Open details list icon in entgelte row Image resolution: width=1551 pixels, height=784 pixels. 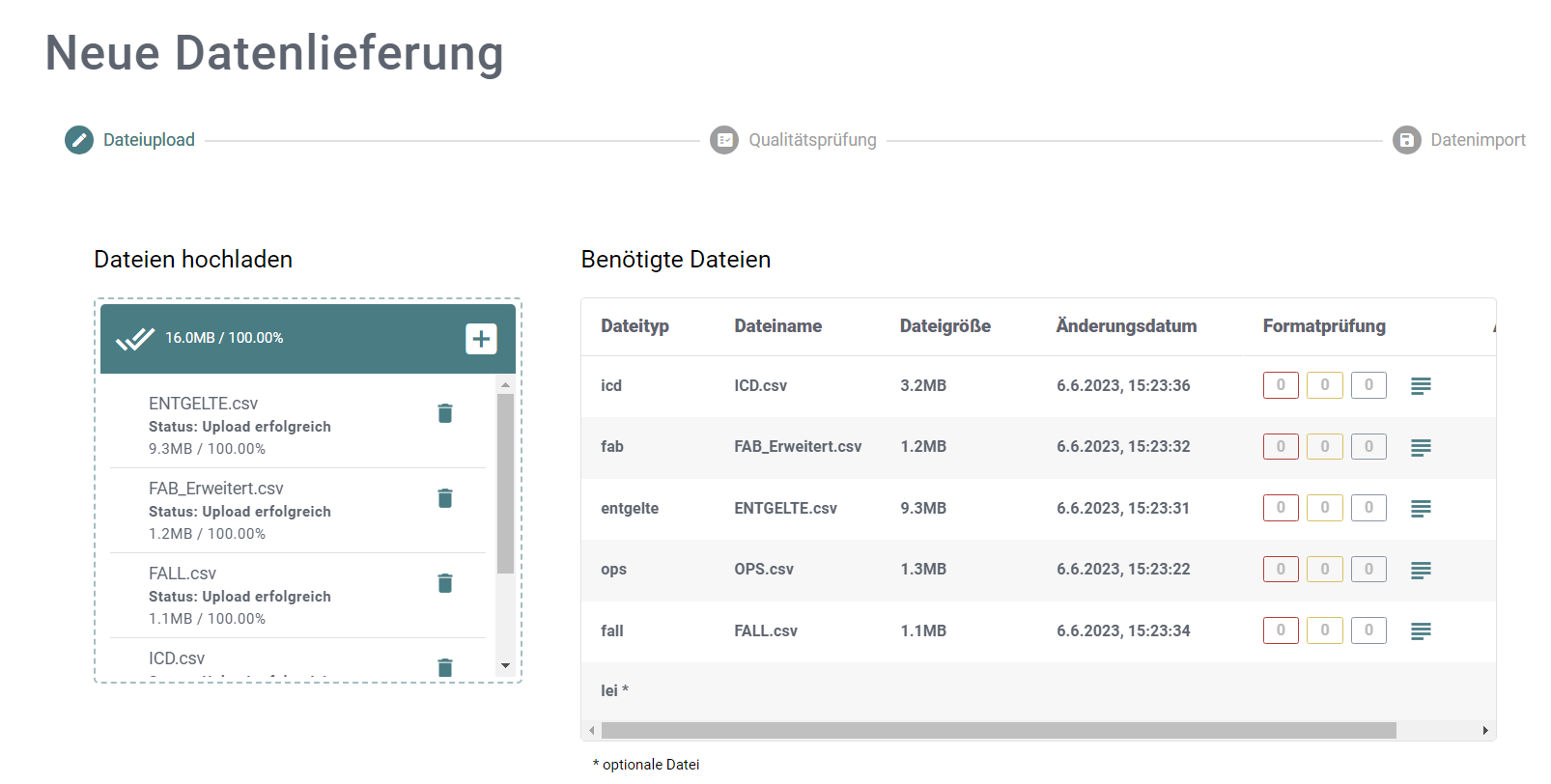[x=1421, y=509]
